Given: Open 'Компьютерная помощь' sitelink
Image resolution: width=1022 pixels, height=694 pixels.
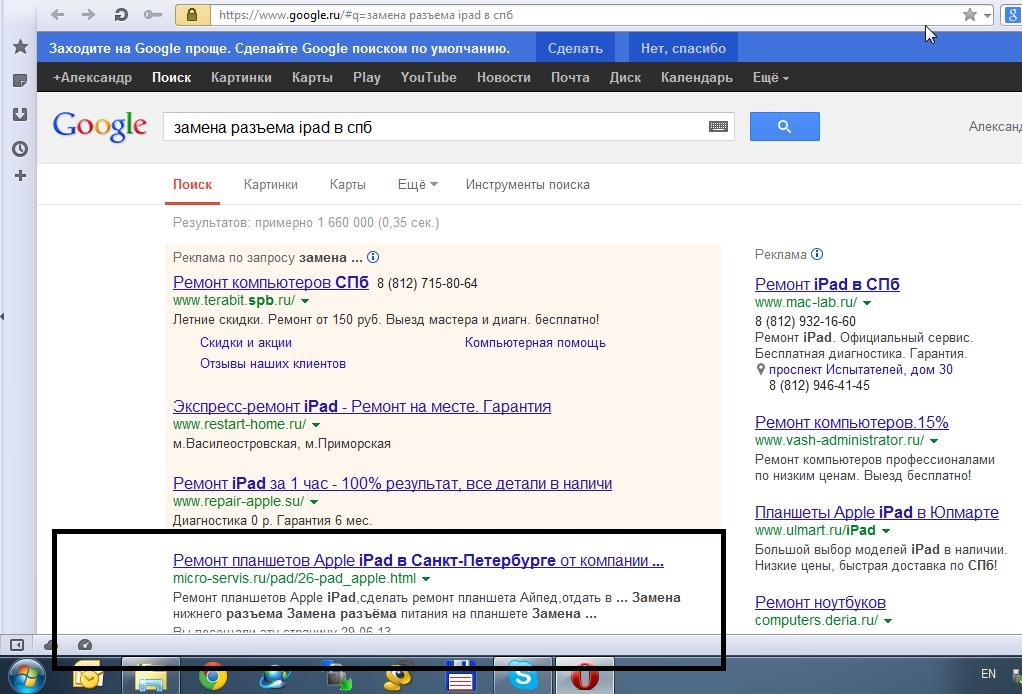Looking at the screenshot, I should pos(535,343).
